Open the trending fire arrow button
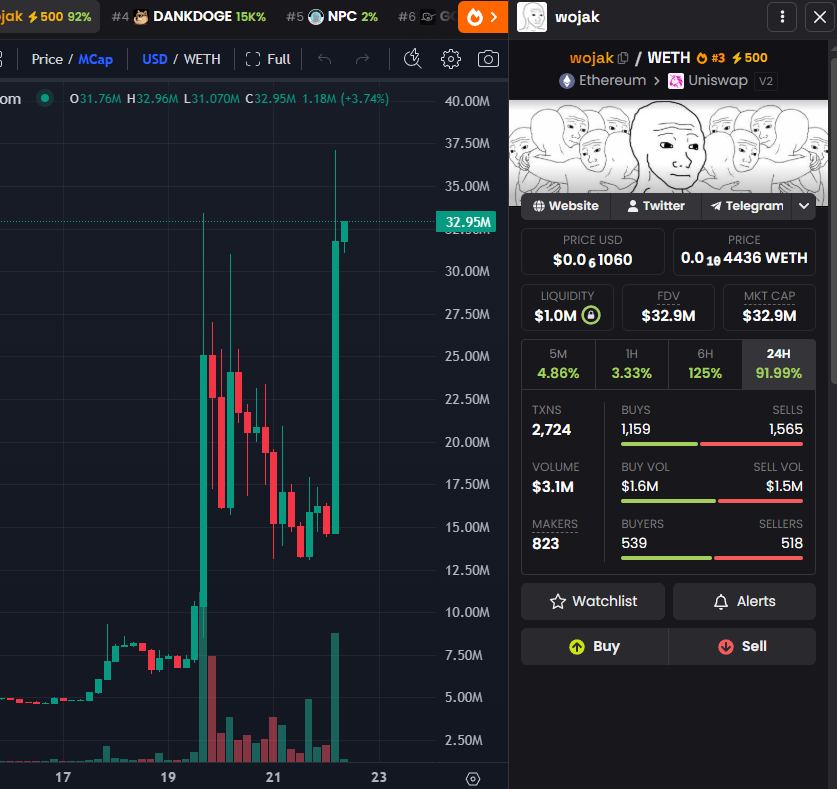837x789 pixels. click(483, 17)
